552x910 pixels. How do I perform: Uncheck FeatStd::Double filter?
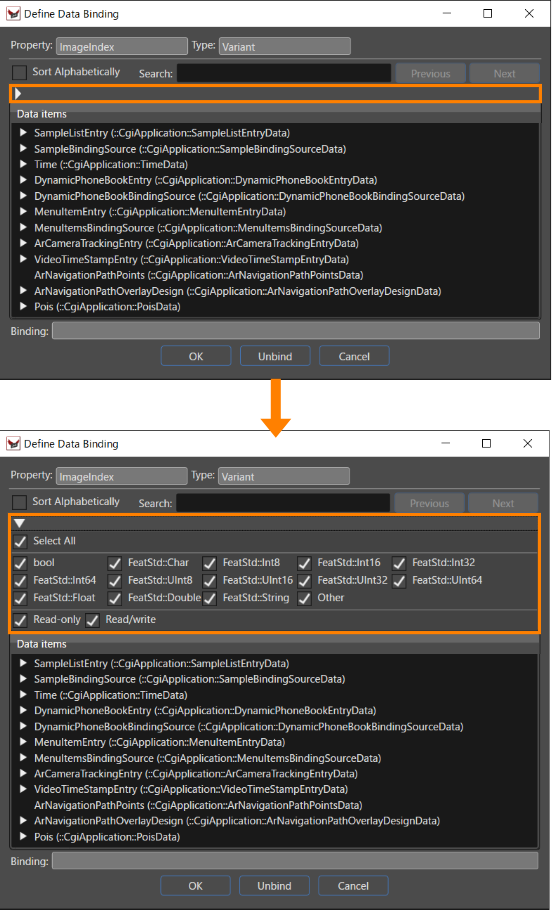coord(115,598)
